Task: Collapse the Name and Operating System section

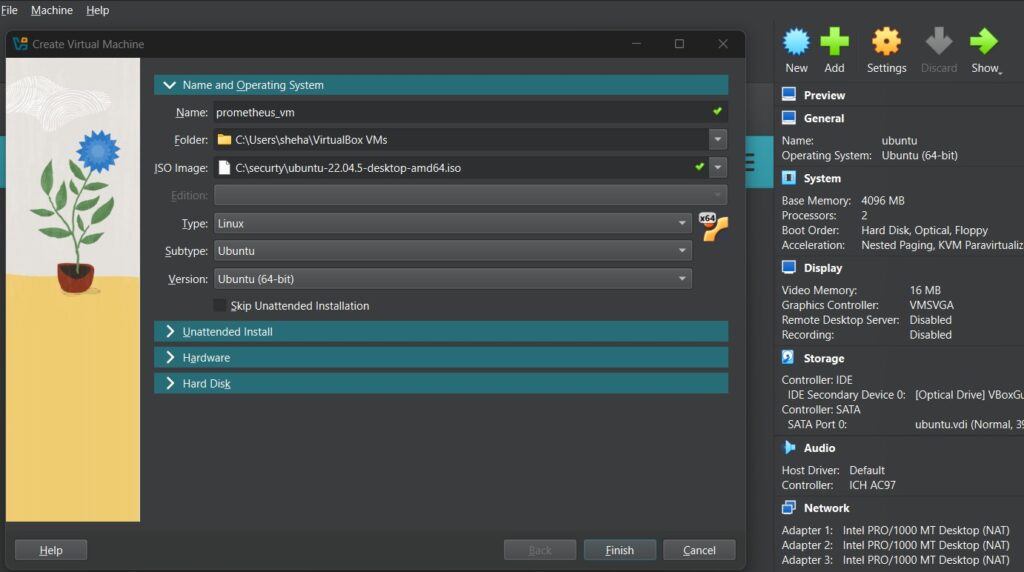Action: (x=441, y=85)
